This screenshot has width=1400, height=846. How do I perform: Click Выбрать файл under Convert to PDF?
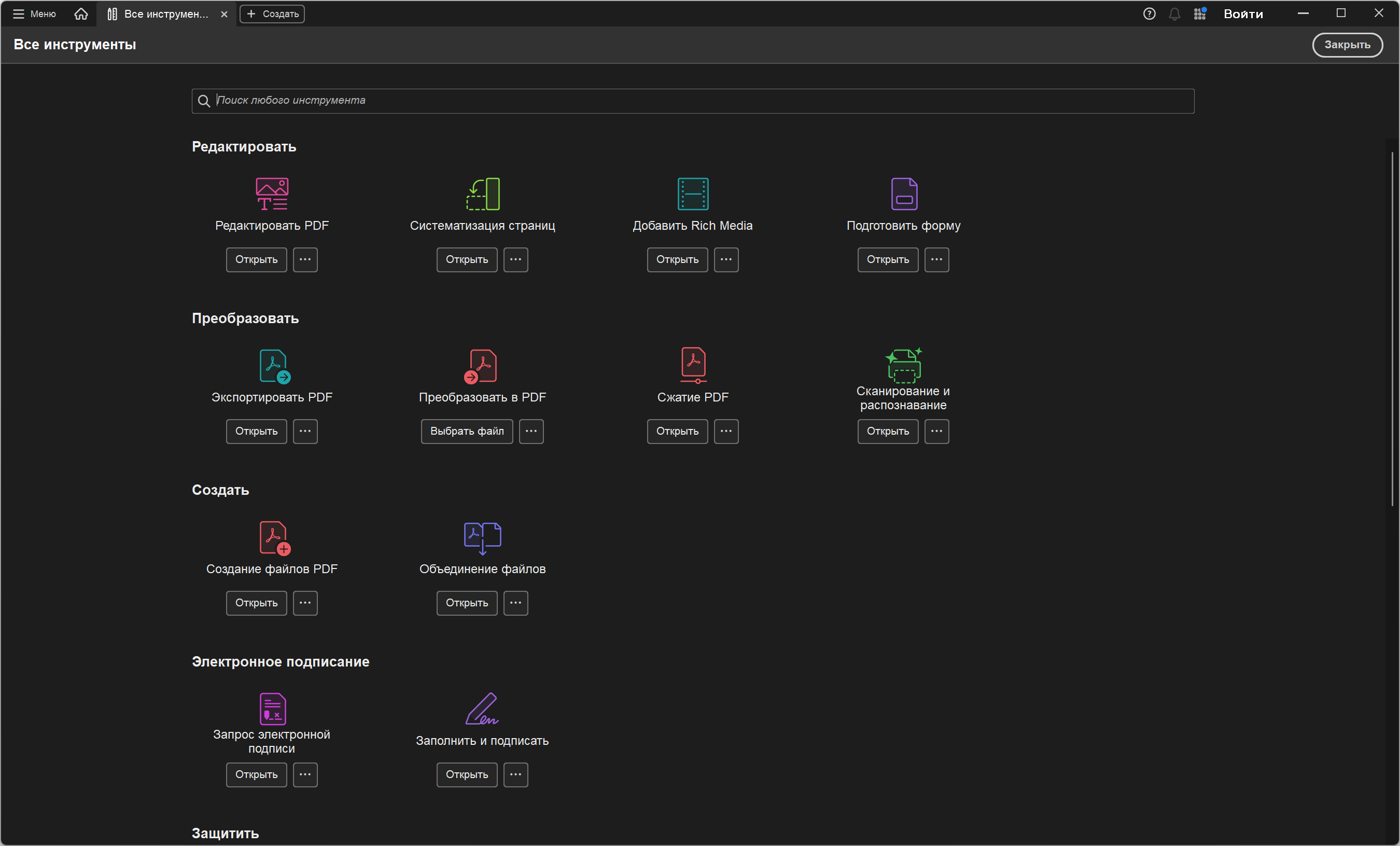467,431
